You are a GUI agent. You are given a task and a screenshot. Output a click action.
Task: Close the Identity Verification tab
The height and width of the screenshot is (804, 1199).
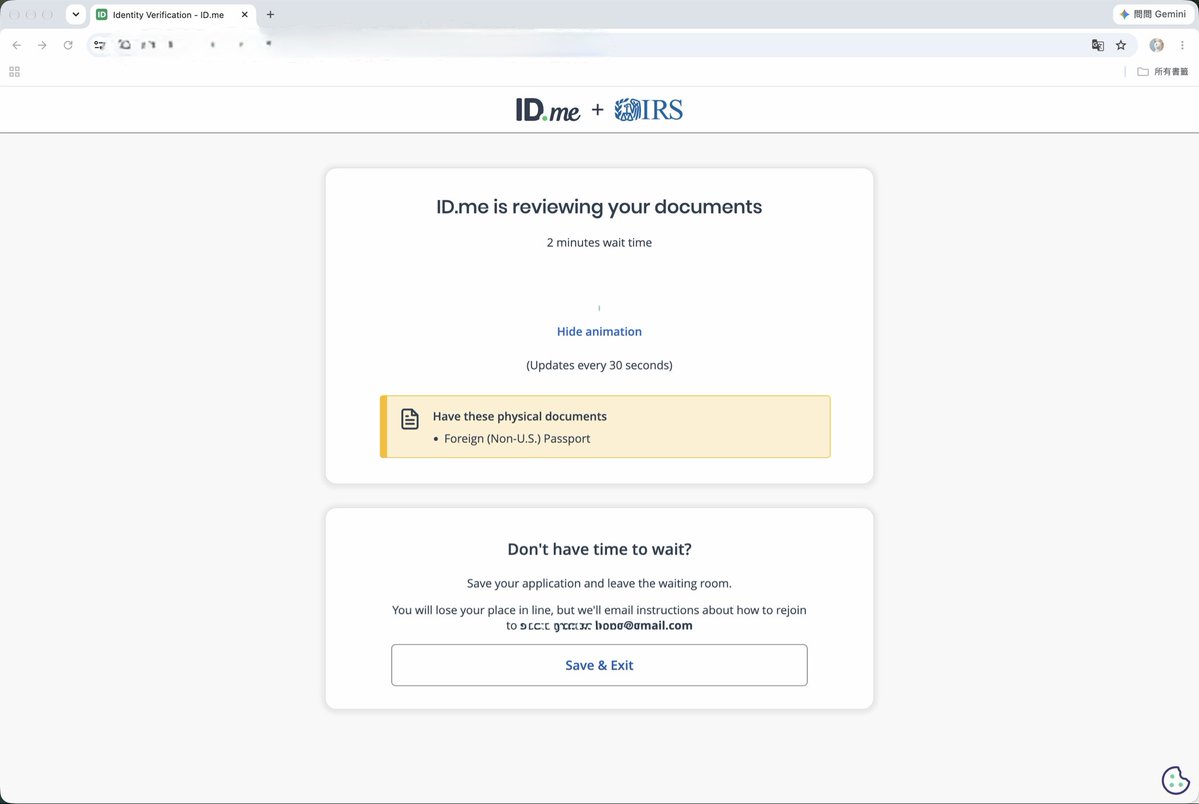click(x=245, y=15)
